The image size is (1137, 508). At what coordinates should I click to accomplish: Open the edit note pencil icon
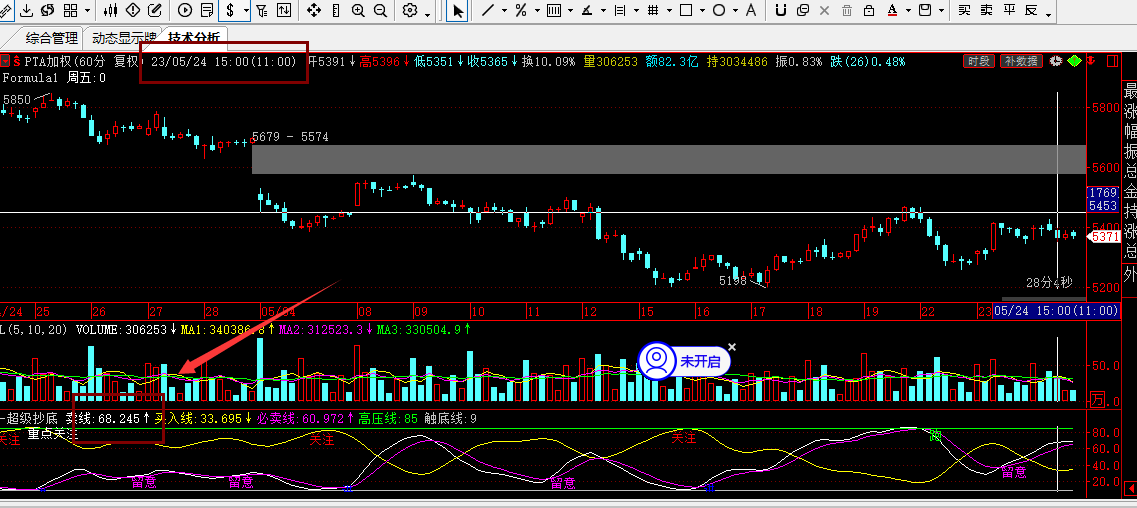tap(154, 10)
